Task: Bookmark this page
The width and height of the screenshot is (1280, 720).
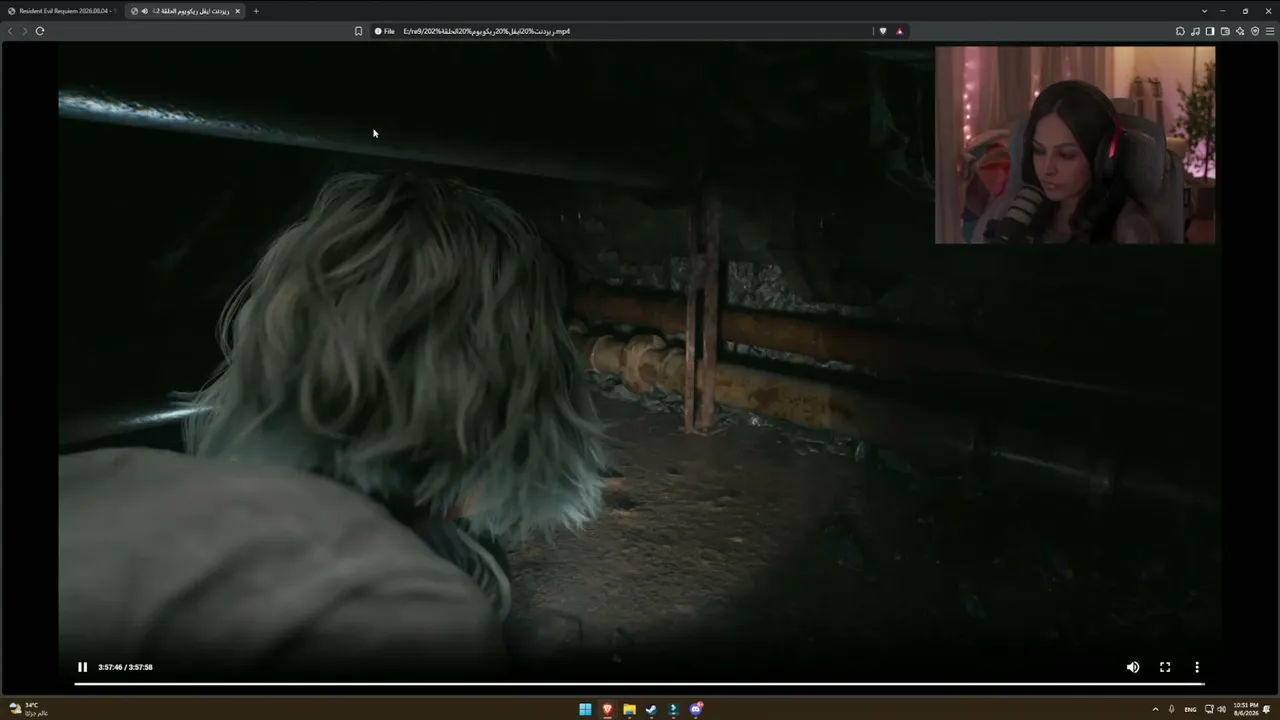Action: tap(358, 31)
